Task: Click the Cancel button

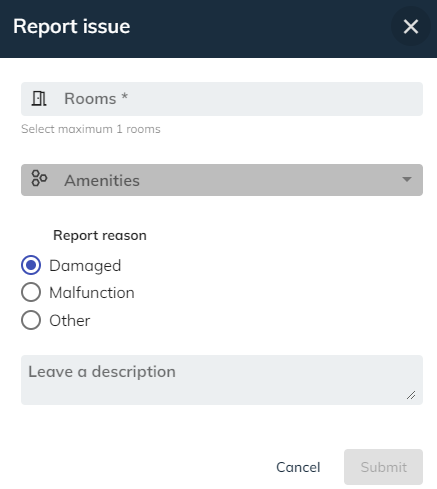Action: coord(298,467)
